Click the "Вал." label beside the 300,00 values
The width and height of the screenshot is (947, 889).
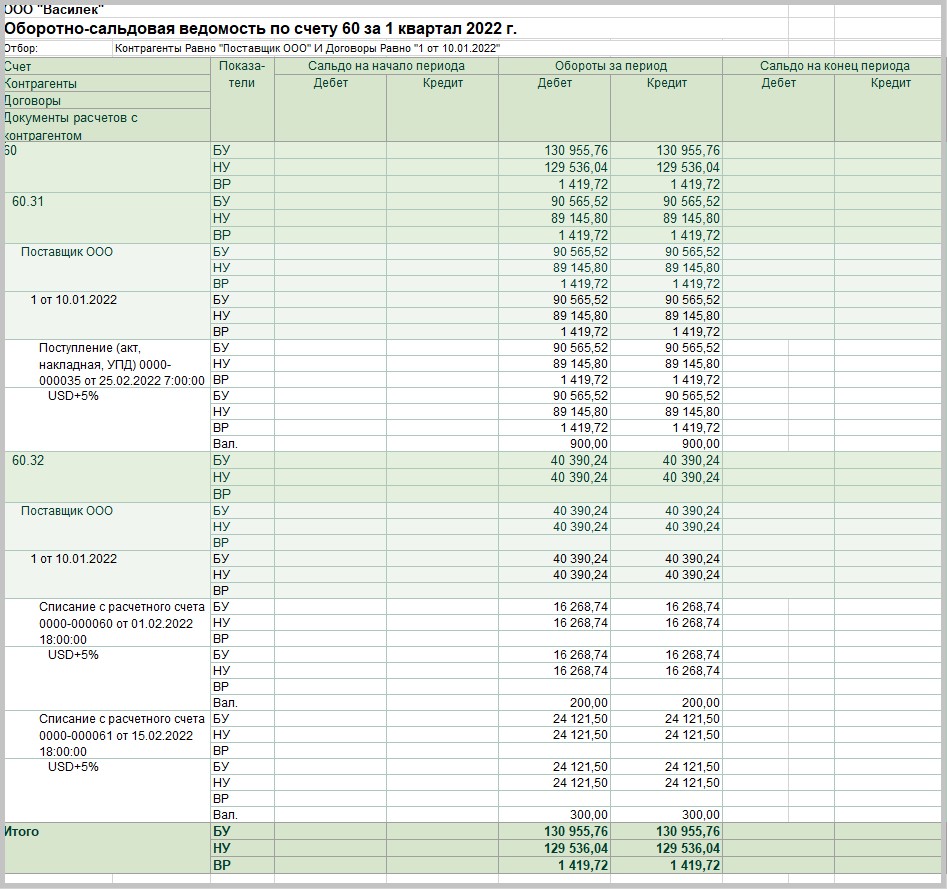(225, 815)
